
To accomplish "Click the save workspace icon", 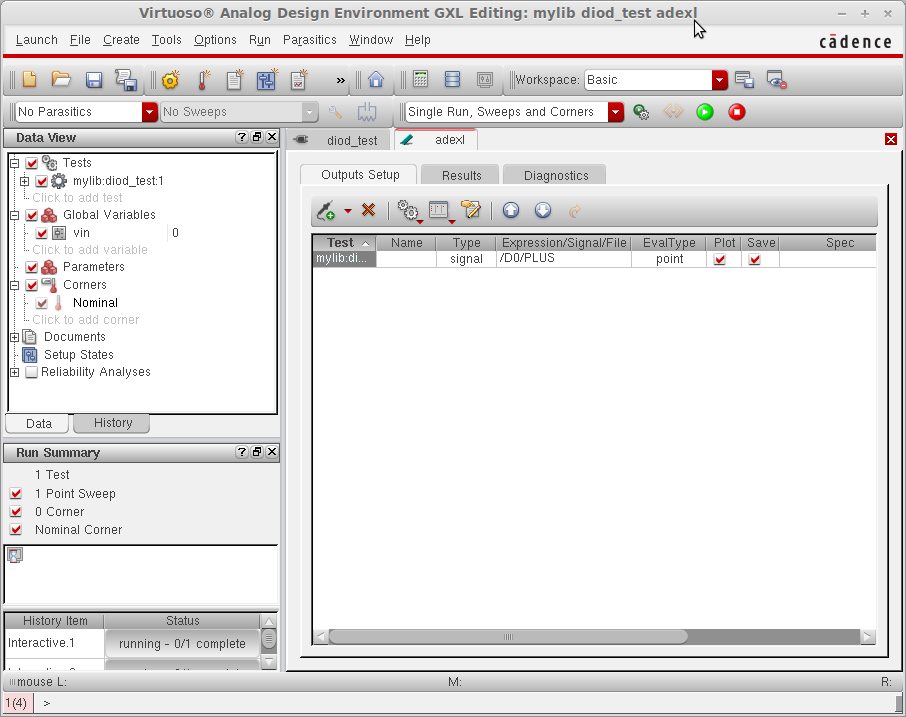I will [745, 80].
